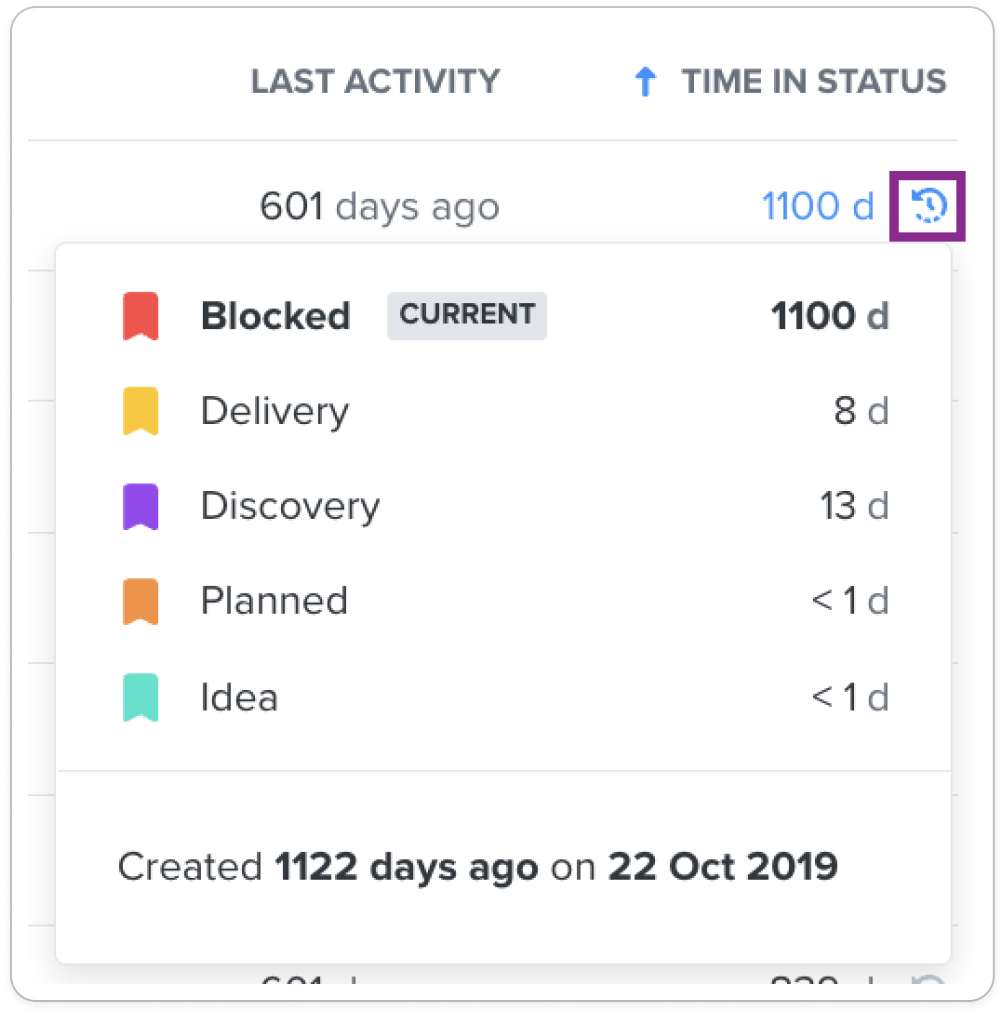Screen dimensions: 1005x1016
Task: Click the status history clock icon
Action: click(x=928, y=206)
